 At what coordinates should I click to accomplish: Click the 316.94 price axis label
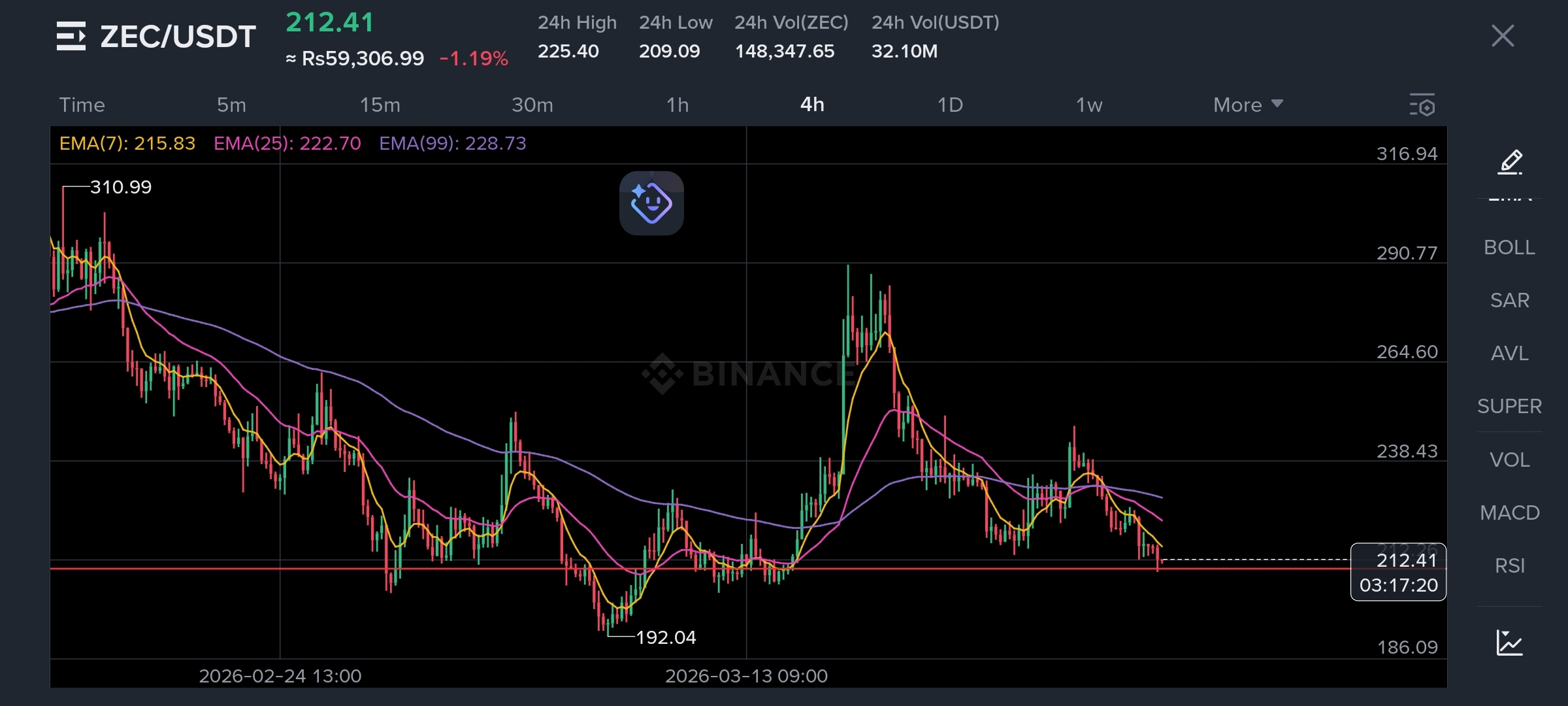(x=1407, y=154)
